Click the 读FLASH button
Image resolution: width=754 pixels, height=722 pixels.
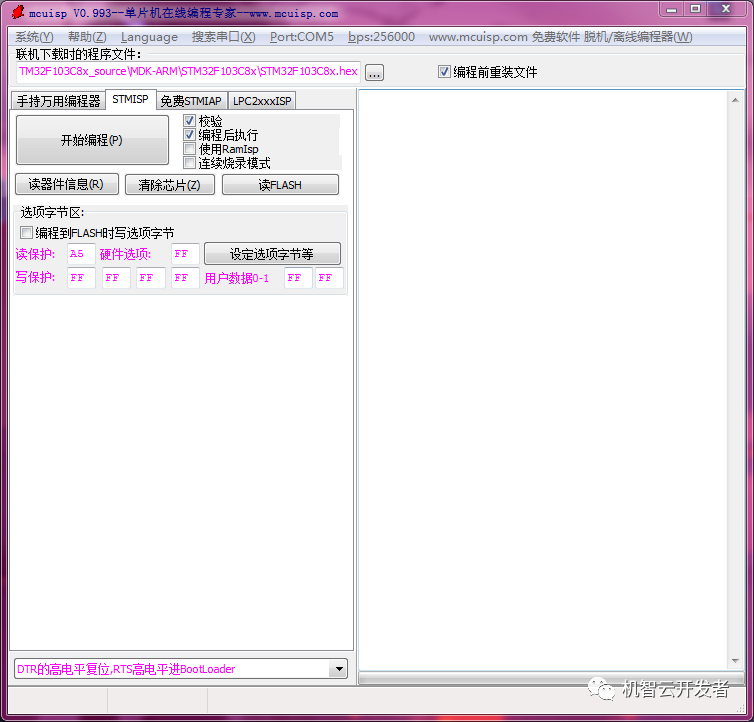click(x=280, y=185)
